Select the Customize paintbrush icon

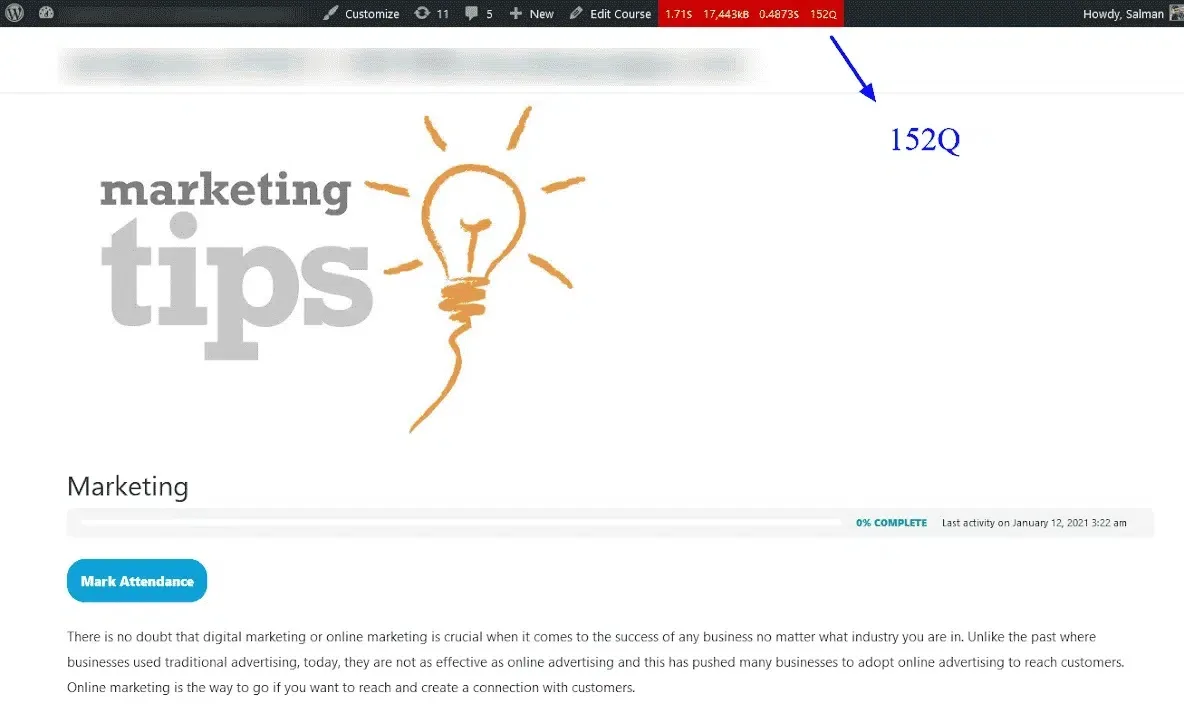tap(329, 13)
